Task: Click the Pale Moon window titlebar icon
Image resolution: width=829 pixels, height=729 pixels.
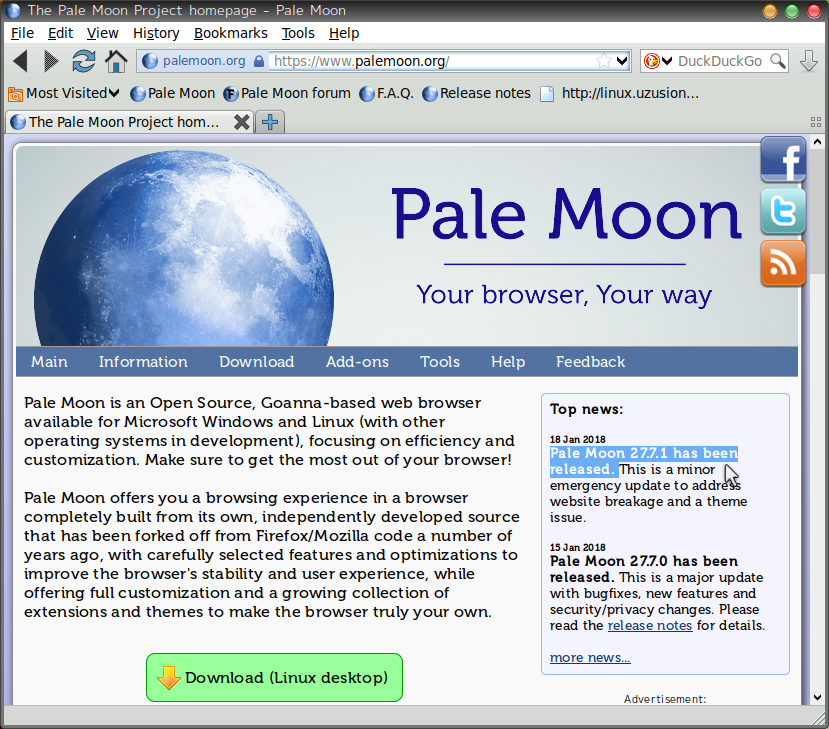Action: [13, 10]
